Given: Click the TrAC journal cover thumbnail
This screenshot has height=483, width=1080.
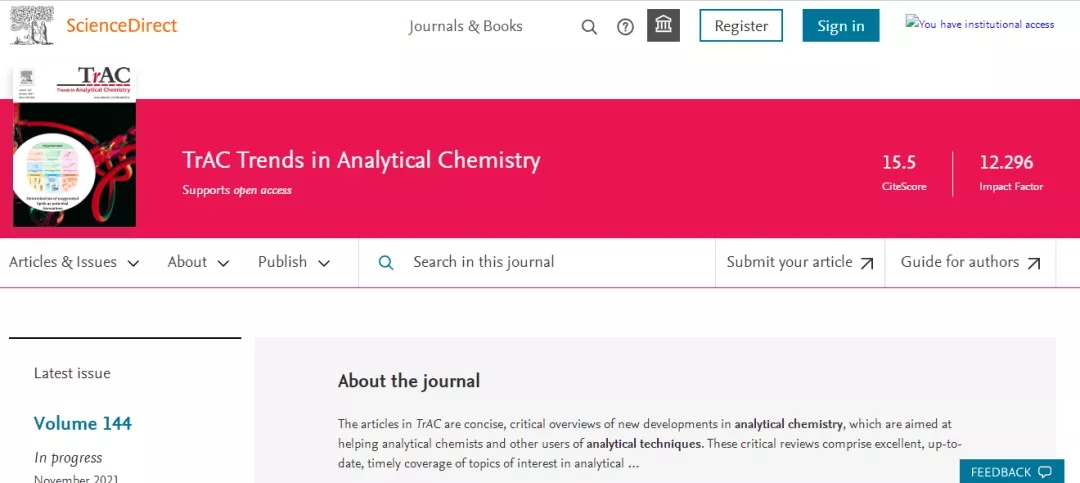Looking at the screenshot, I should [74, 146].
